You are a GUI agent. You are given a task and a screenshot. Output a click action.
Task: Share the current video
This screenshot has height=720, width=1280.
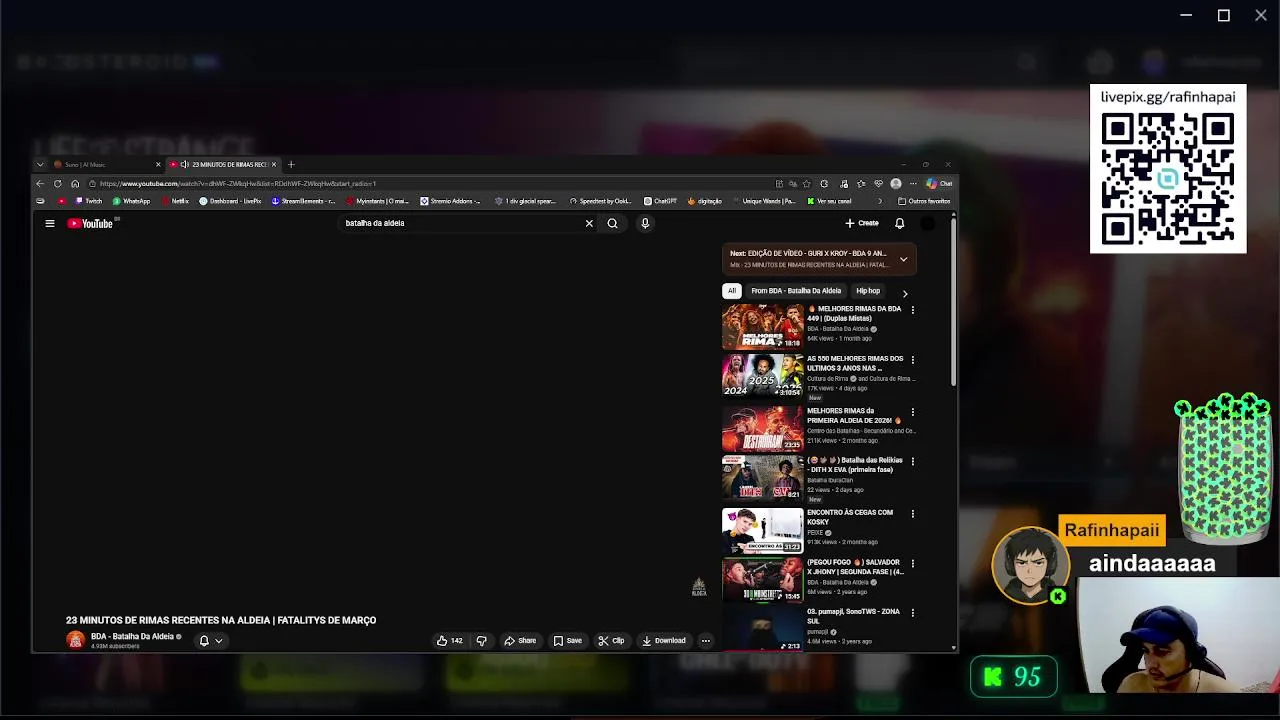tap(520, 641)
